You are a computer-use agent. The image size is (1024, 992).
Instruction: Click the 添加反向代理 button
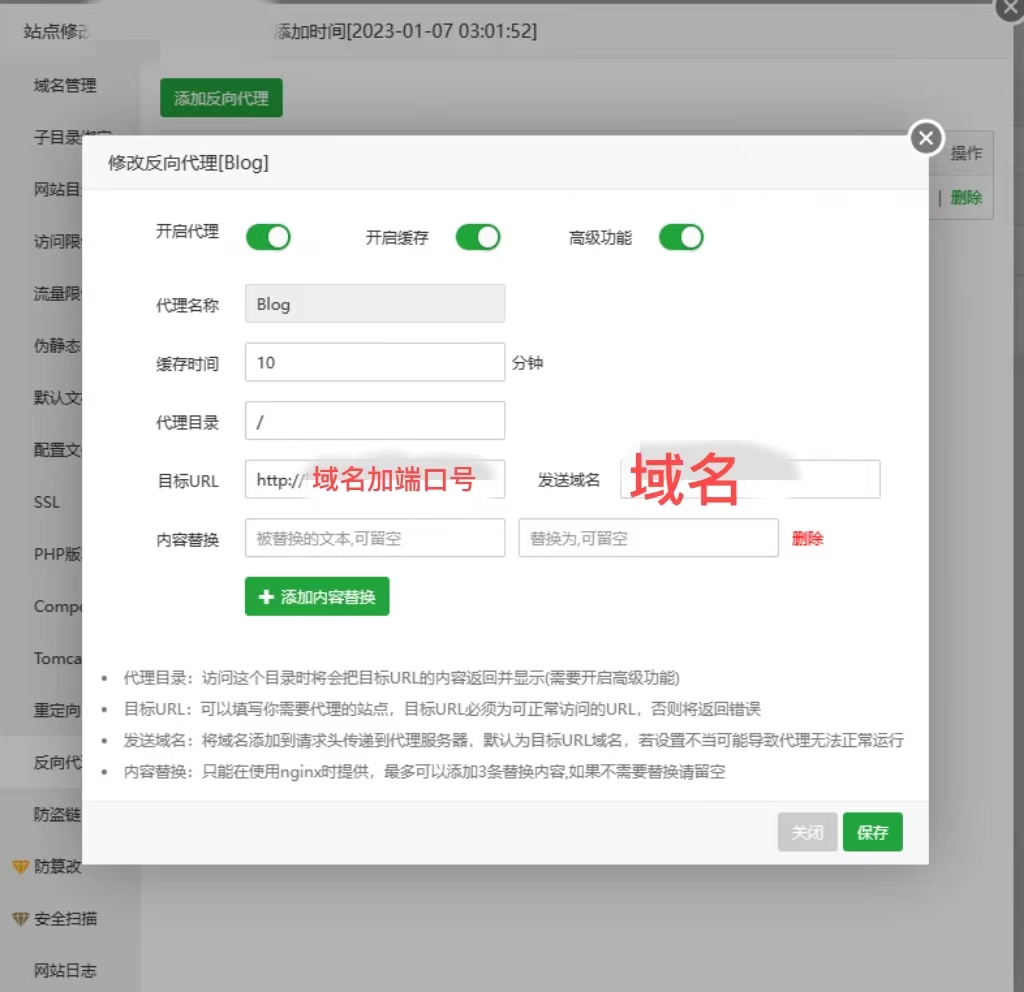(x=221, y=98)
